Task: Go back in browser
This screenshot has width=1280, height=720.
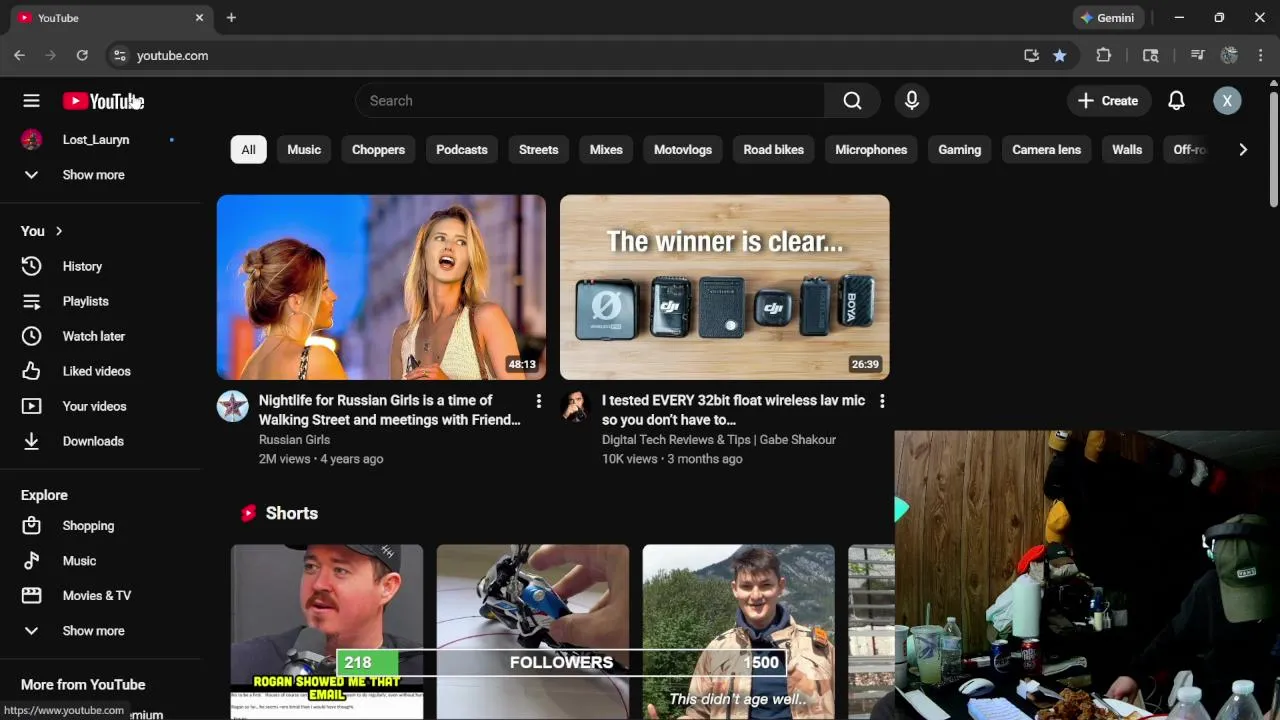Action: 19,55
